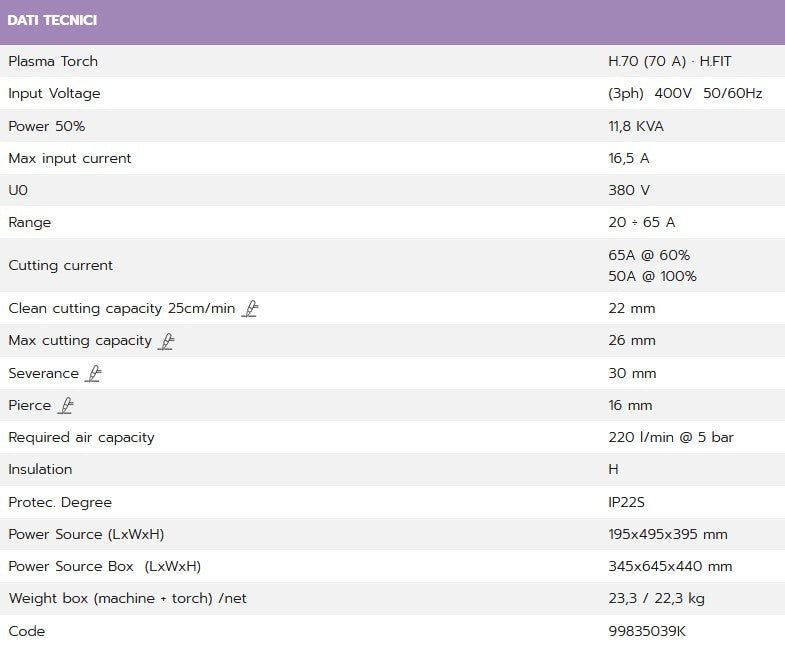The height and width of the screenshot is (646, 785).
Task: Click the Plasma Torch row label
Action: [53, 61]
